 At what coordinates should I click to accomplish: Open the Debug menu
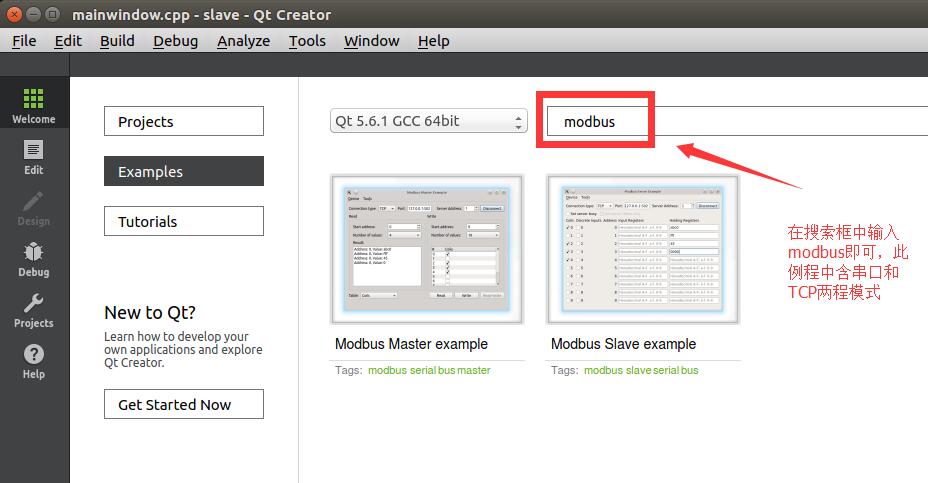(x=175, y=41)
